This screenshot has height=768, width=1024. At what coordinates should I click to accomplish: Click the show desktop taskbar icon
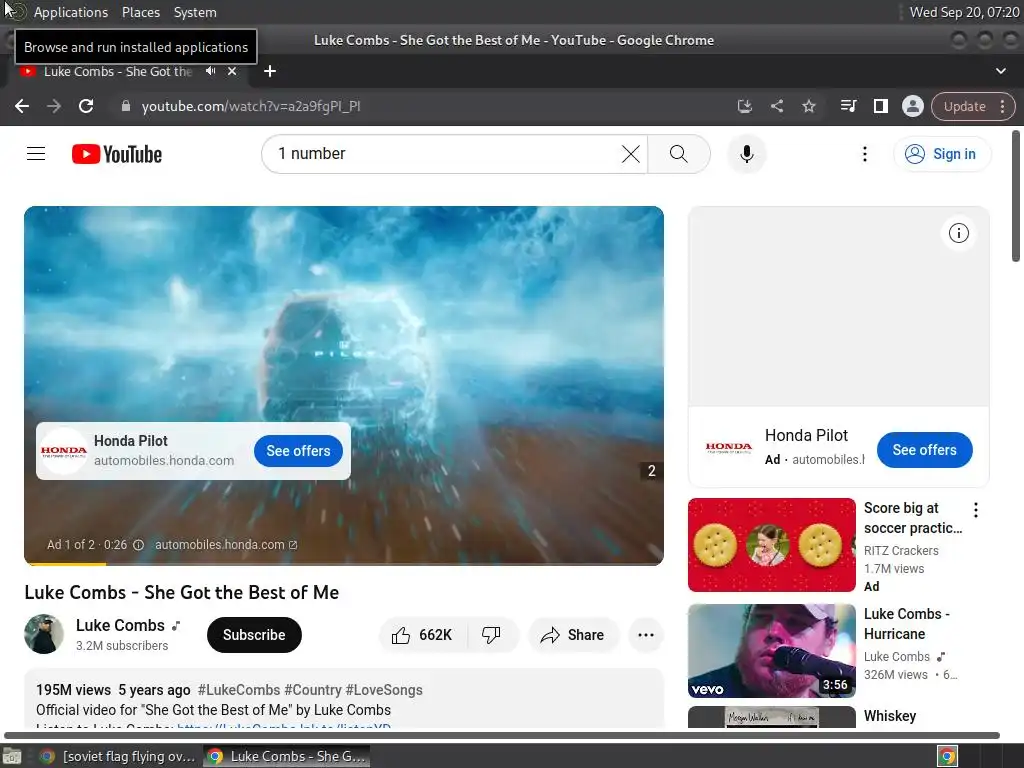(x=12, y=757)
